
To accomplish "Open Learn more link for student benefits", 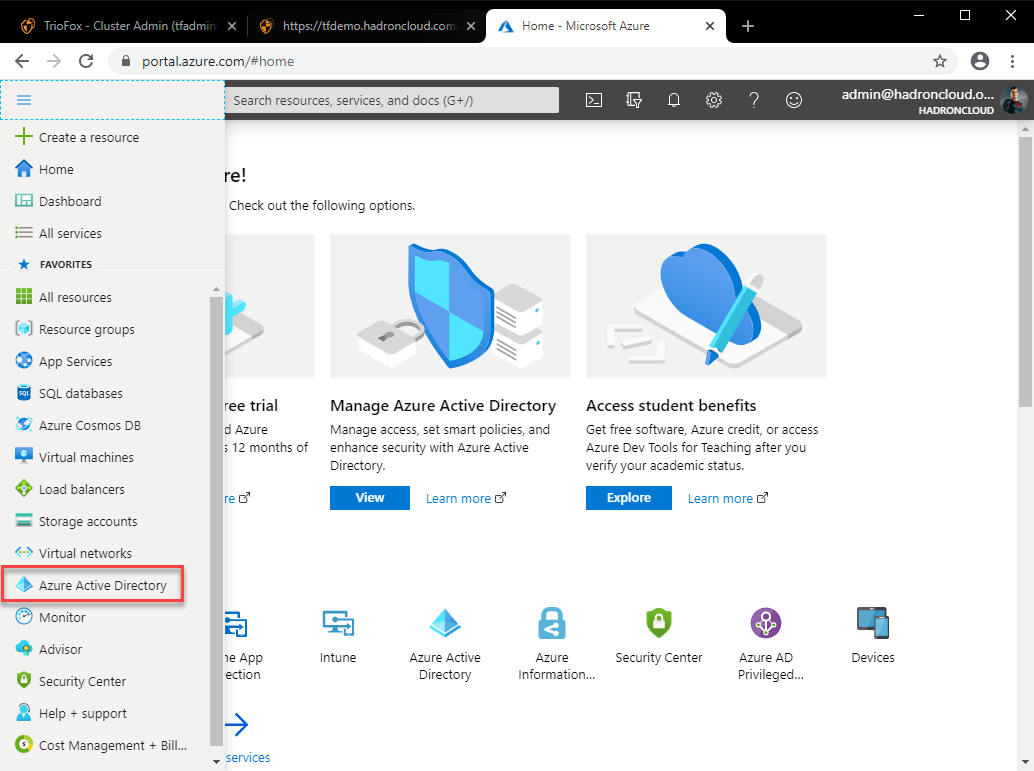I will [x=727, y=499].
